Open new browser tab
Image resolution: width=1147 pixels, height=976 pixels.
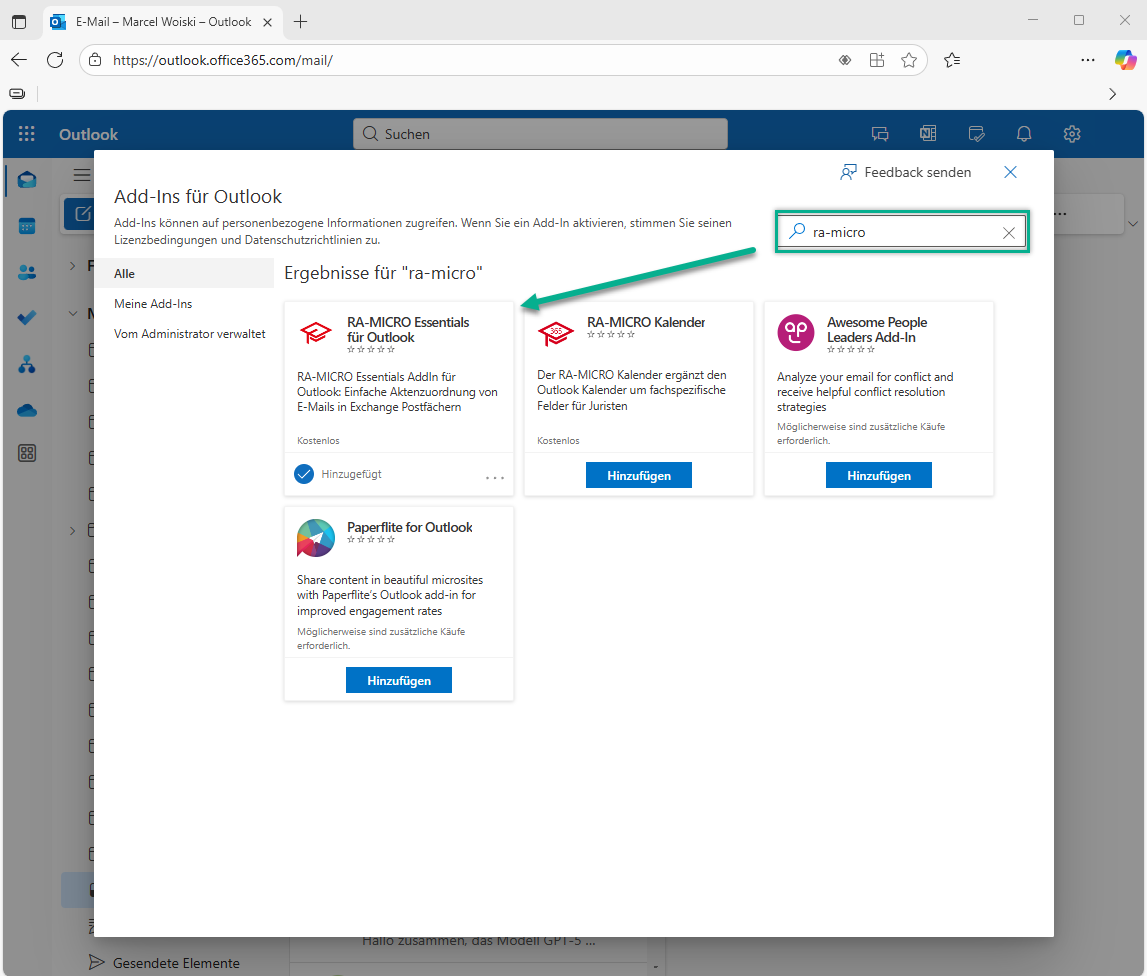300,21
